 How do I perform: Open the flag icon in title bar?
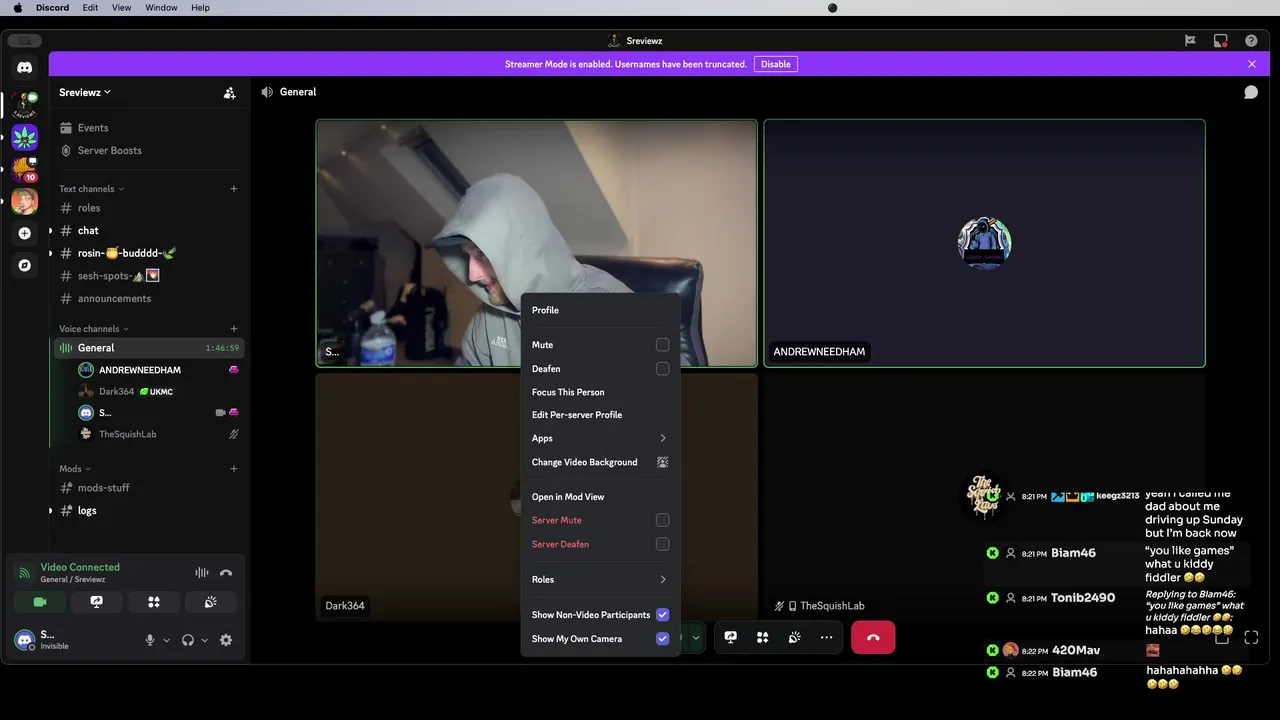(x=1190, y=41)
